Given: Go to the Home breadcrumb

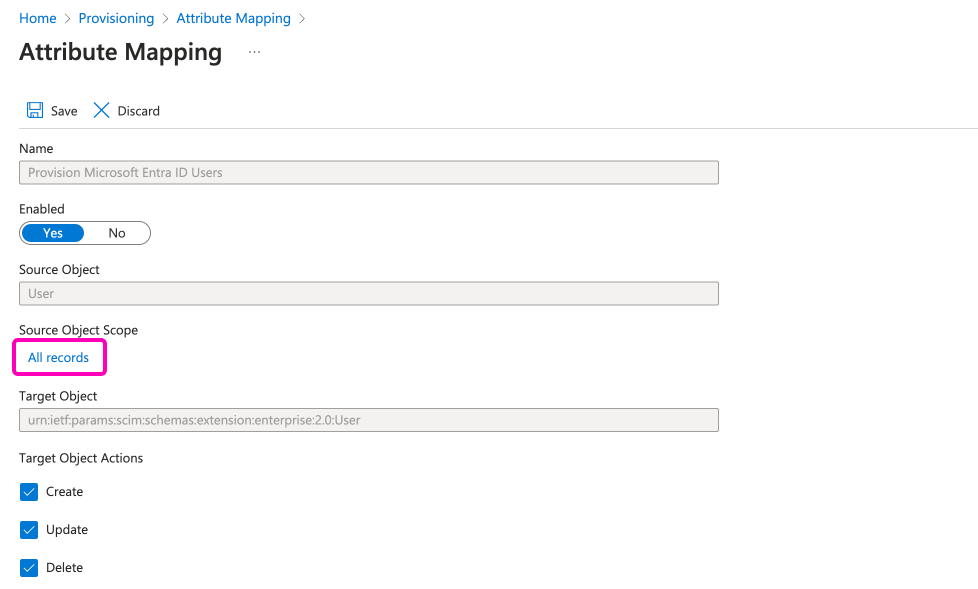Looking at the screenshot, I should click(x=38, y=18).
